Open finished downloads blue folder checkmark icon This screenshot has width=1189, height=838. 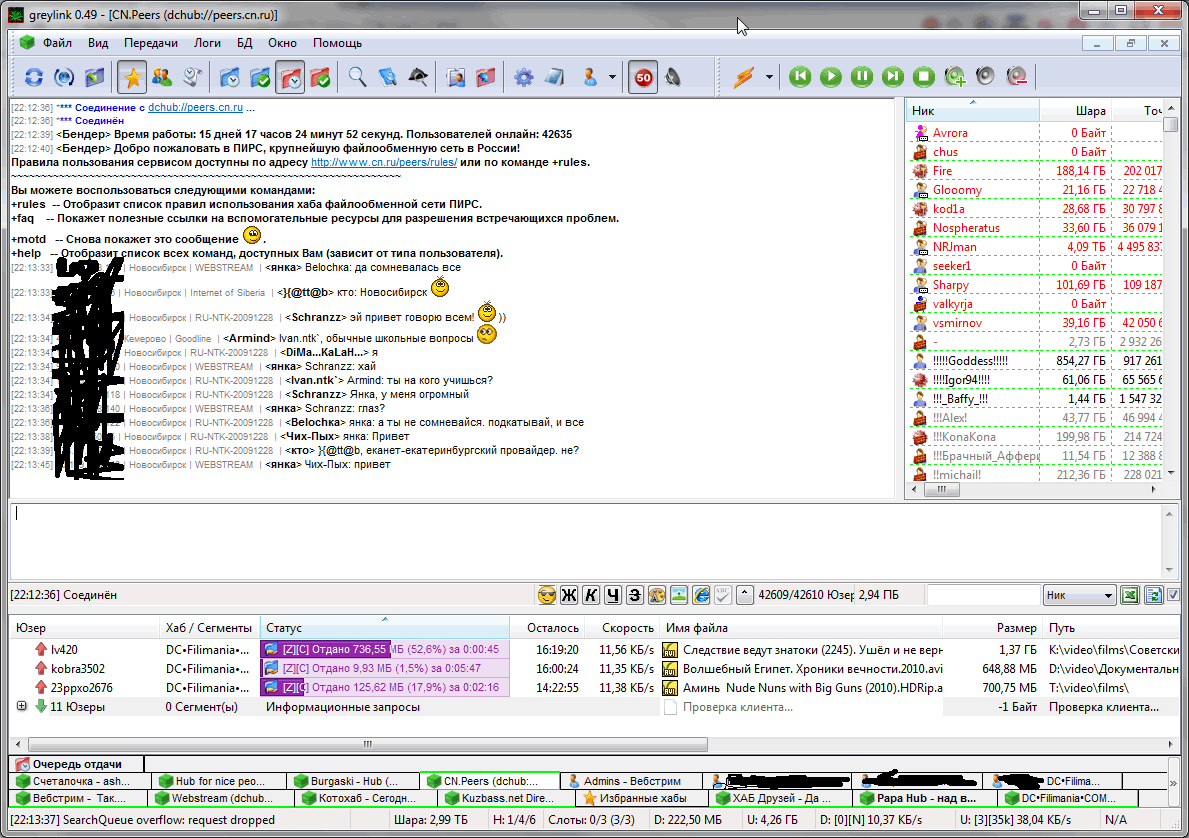(x=260, y=77)
